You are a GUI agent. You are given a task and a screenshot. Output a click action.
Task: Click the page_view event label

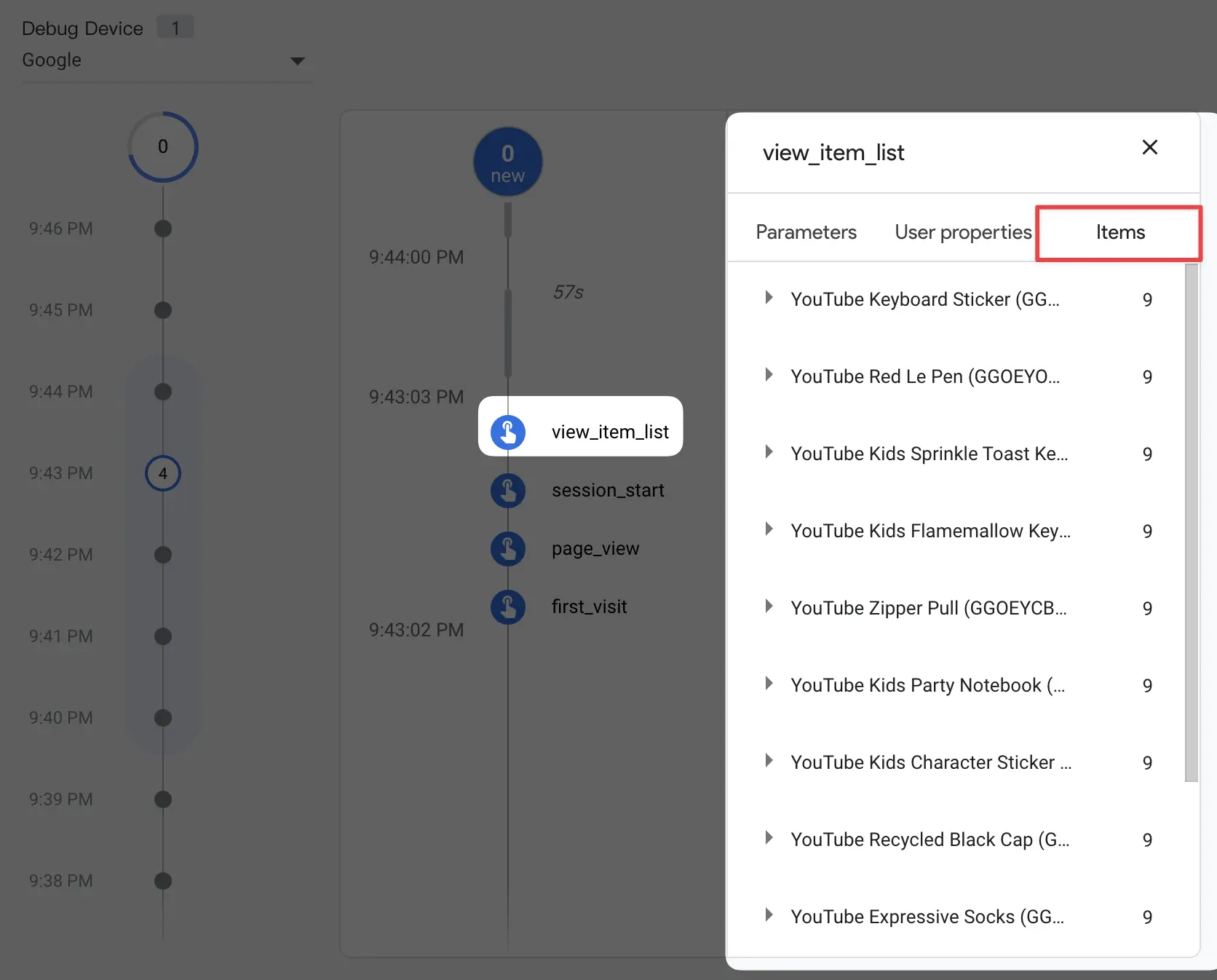coord(595,549)
